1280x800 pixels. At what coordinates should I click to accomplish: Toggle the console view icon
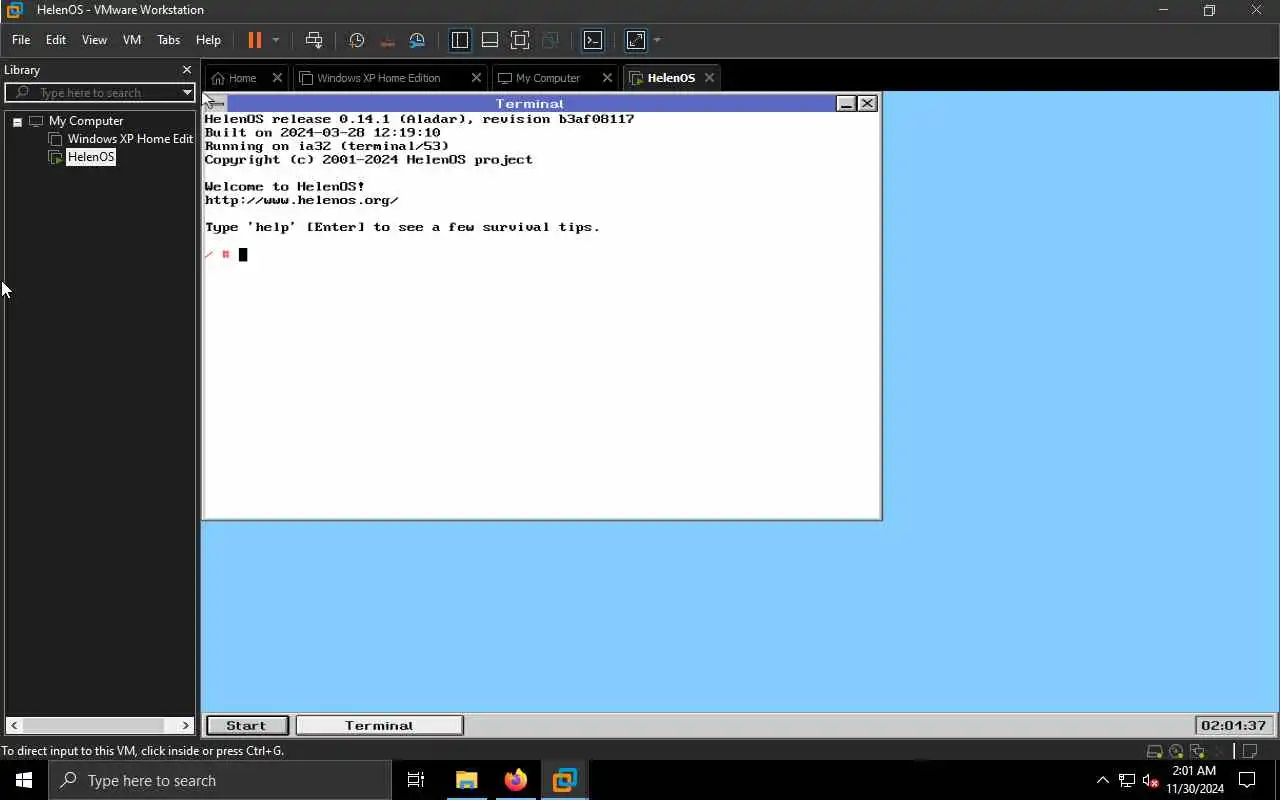[593, 40]
